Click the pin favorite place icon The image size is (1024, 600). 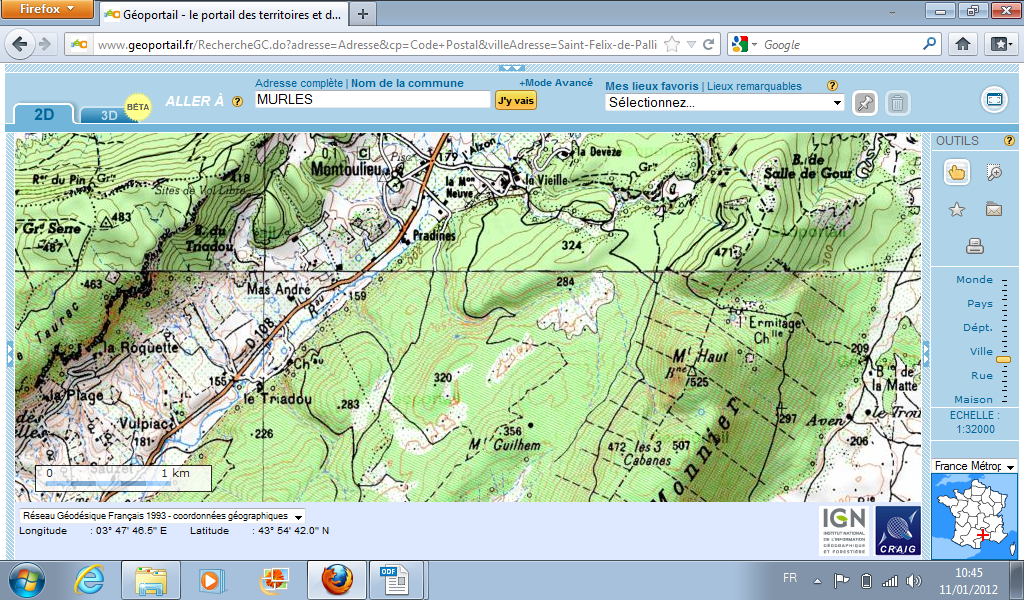(865, 103)
